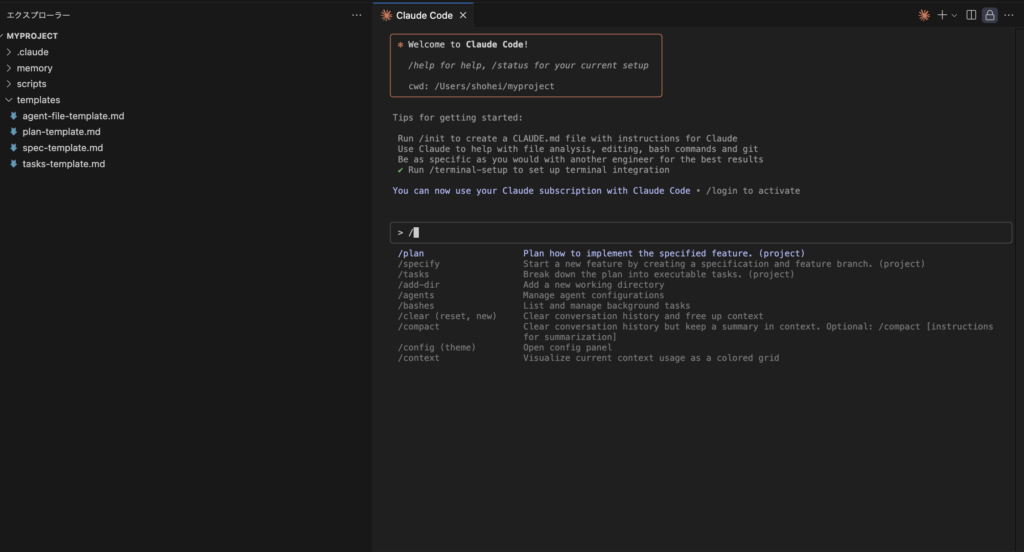
Task: Open tasks-template.md file
Action: tap(63, 164)
